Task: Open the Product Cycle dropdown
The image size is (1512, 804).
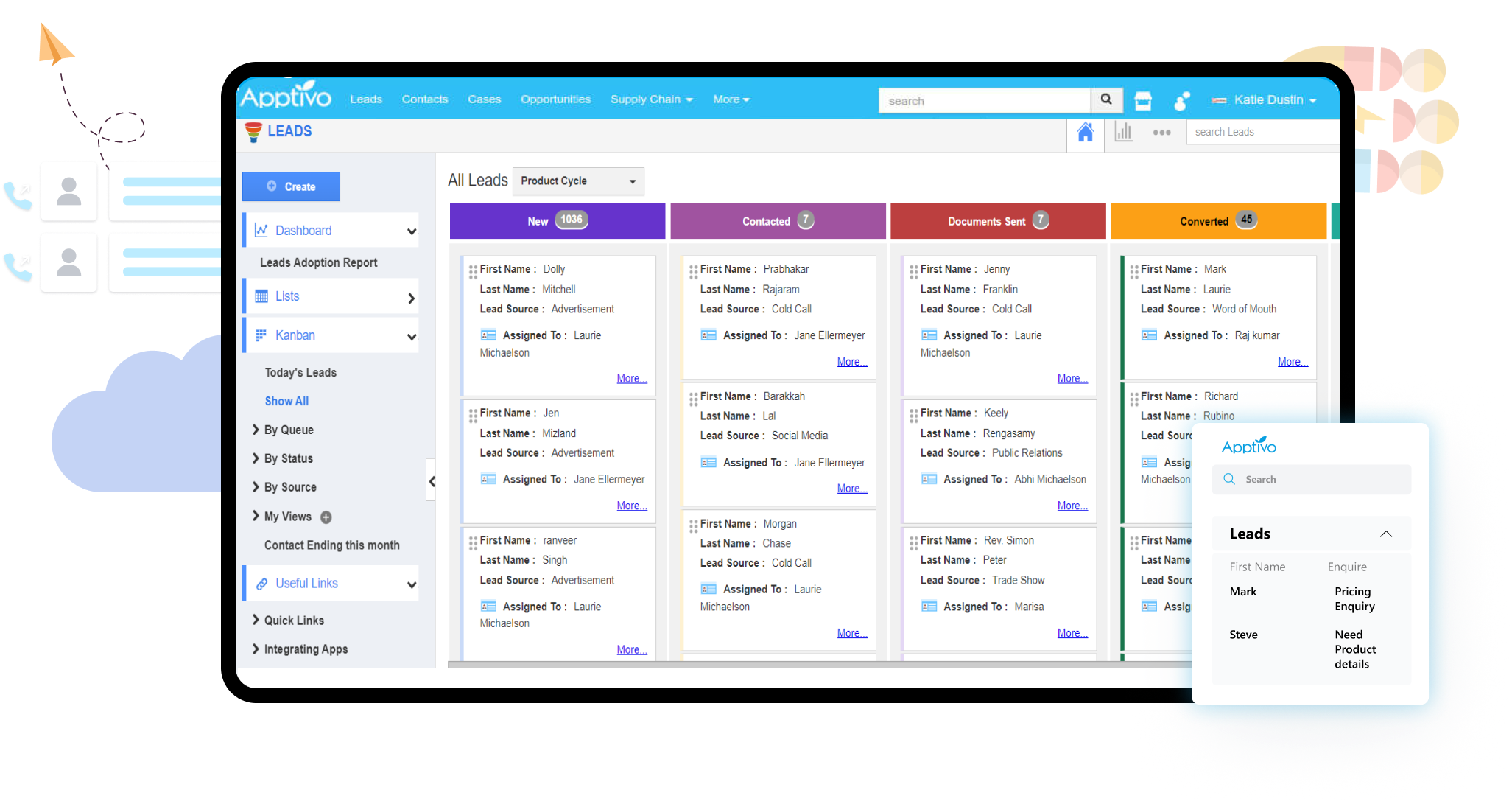Action: point(578,181)
